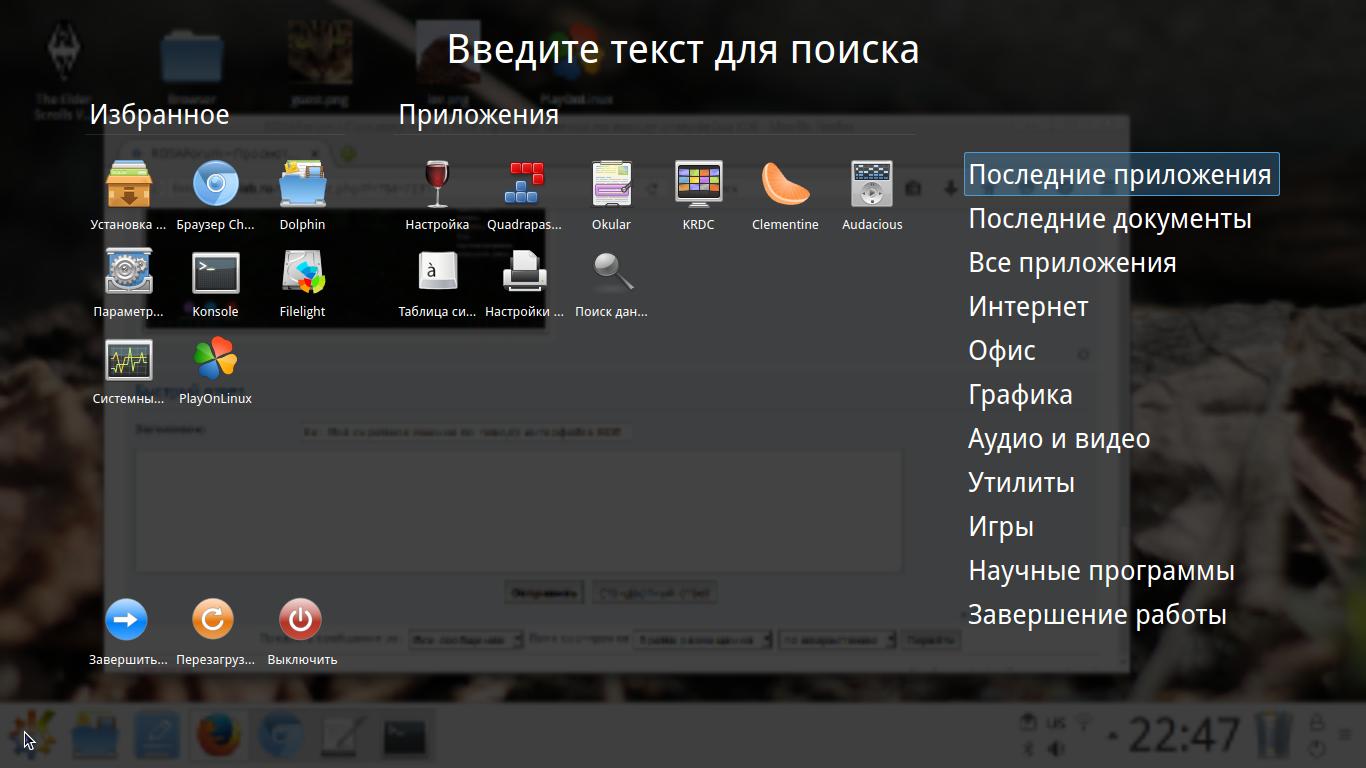Open the volume control in system tray
This screenshot has height=768, width=1366.
(x=1055, y=749)
